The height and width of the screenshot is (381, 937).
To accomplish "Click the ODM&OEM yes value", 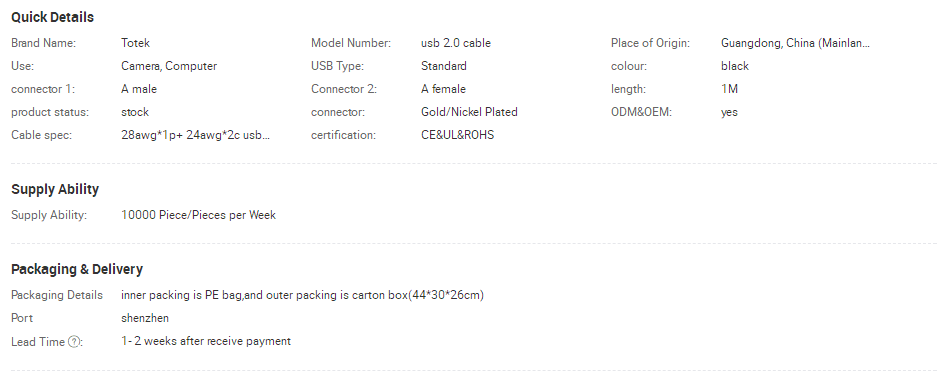I will pos(729,112).
